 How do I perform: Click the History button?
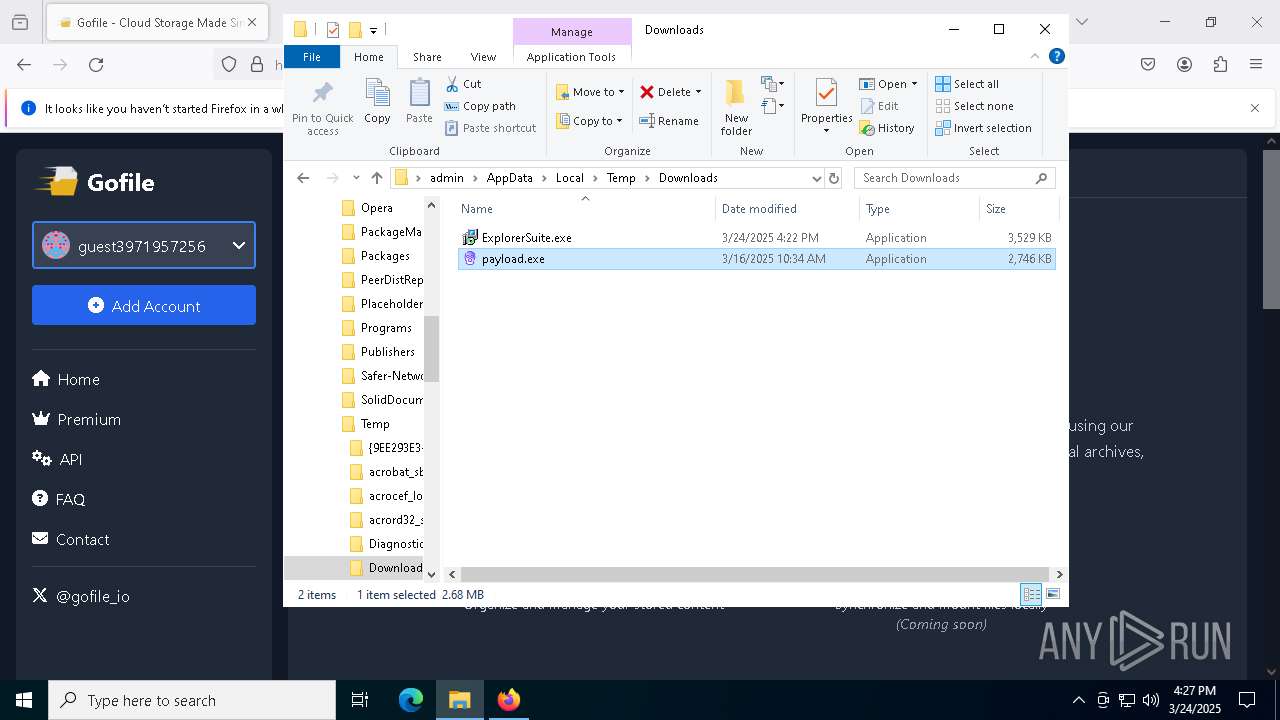pos(887,128)
